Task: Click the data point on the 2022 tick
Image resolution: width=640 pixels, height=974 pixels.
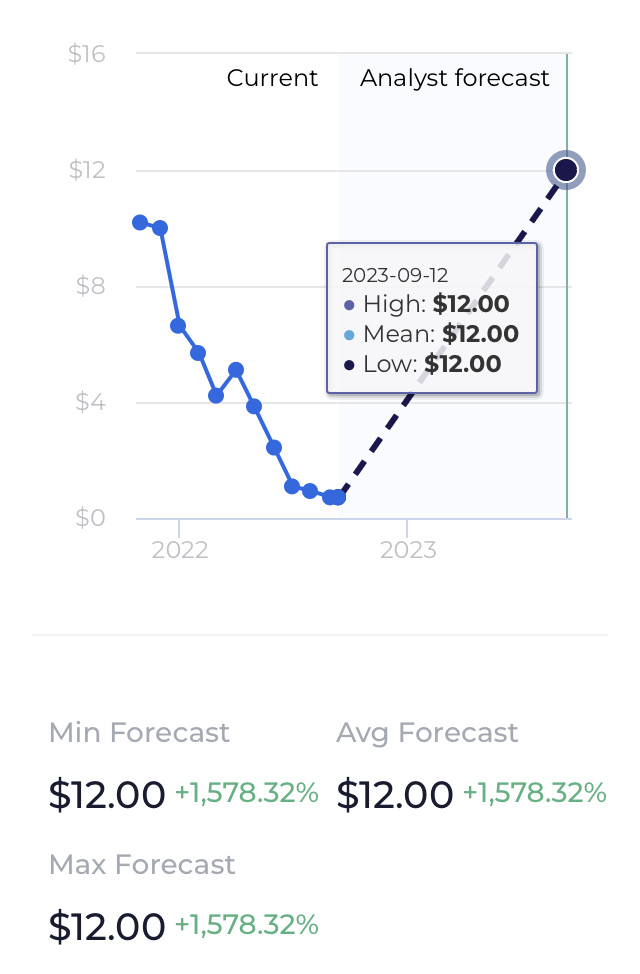Action: (x=178, y=325)
